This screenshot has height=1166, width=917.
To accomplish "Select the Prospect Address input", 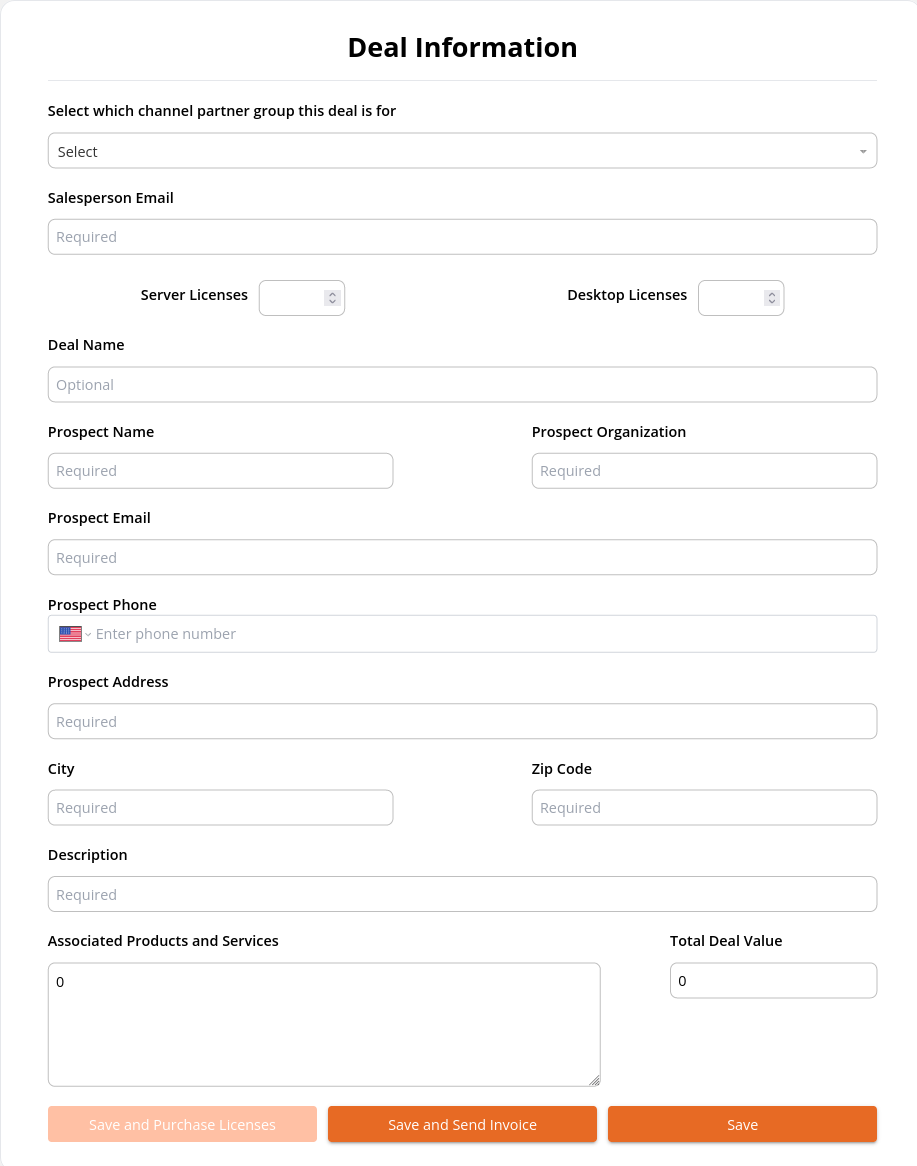I will (462, 721).
